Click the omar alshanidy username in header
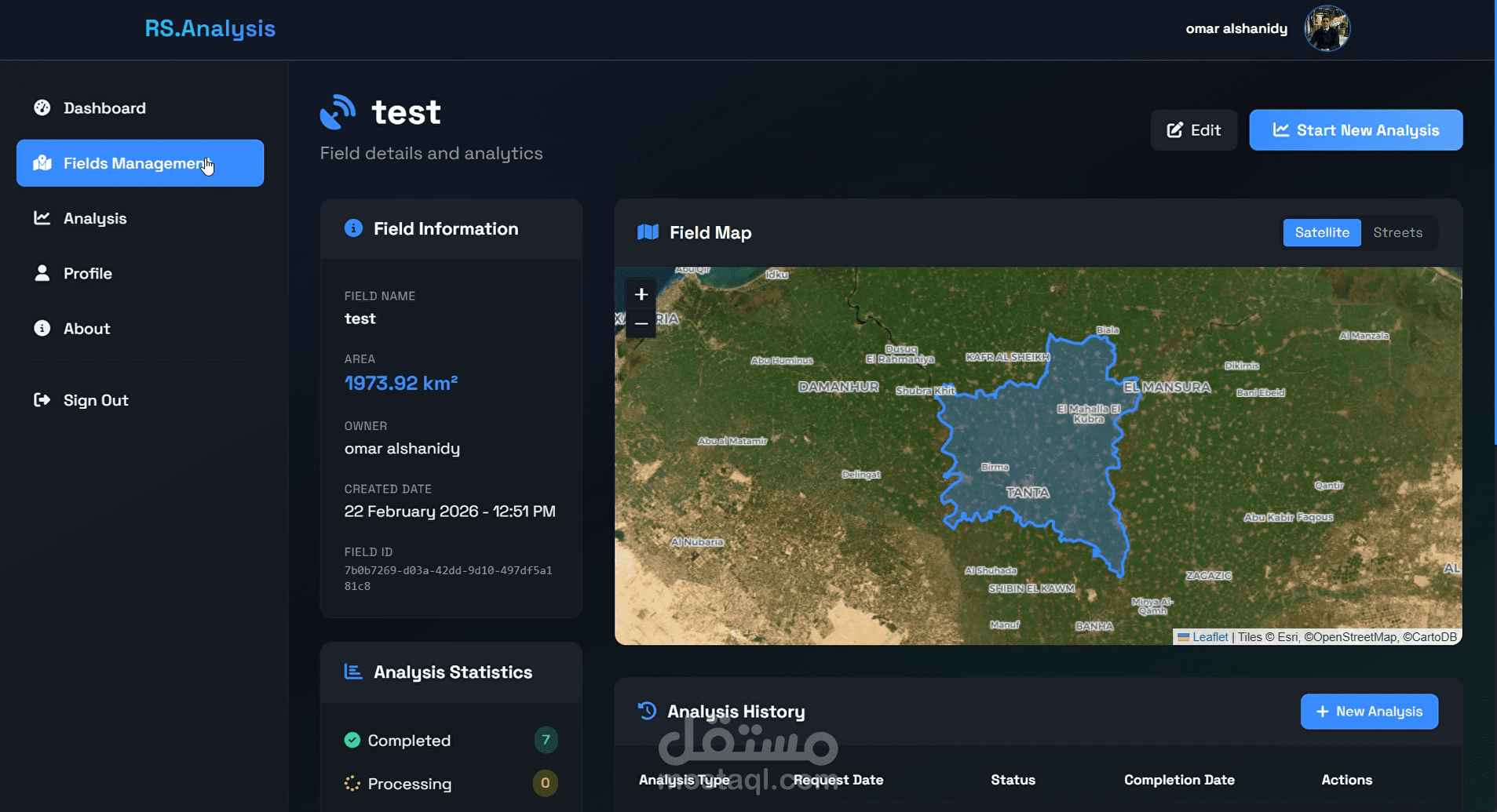This screenshot has height=812, width=1497. point(1236,28)
